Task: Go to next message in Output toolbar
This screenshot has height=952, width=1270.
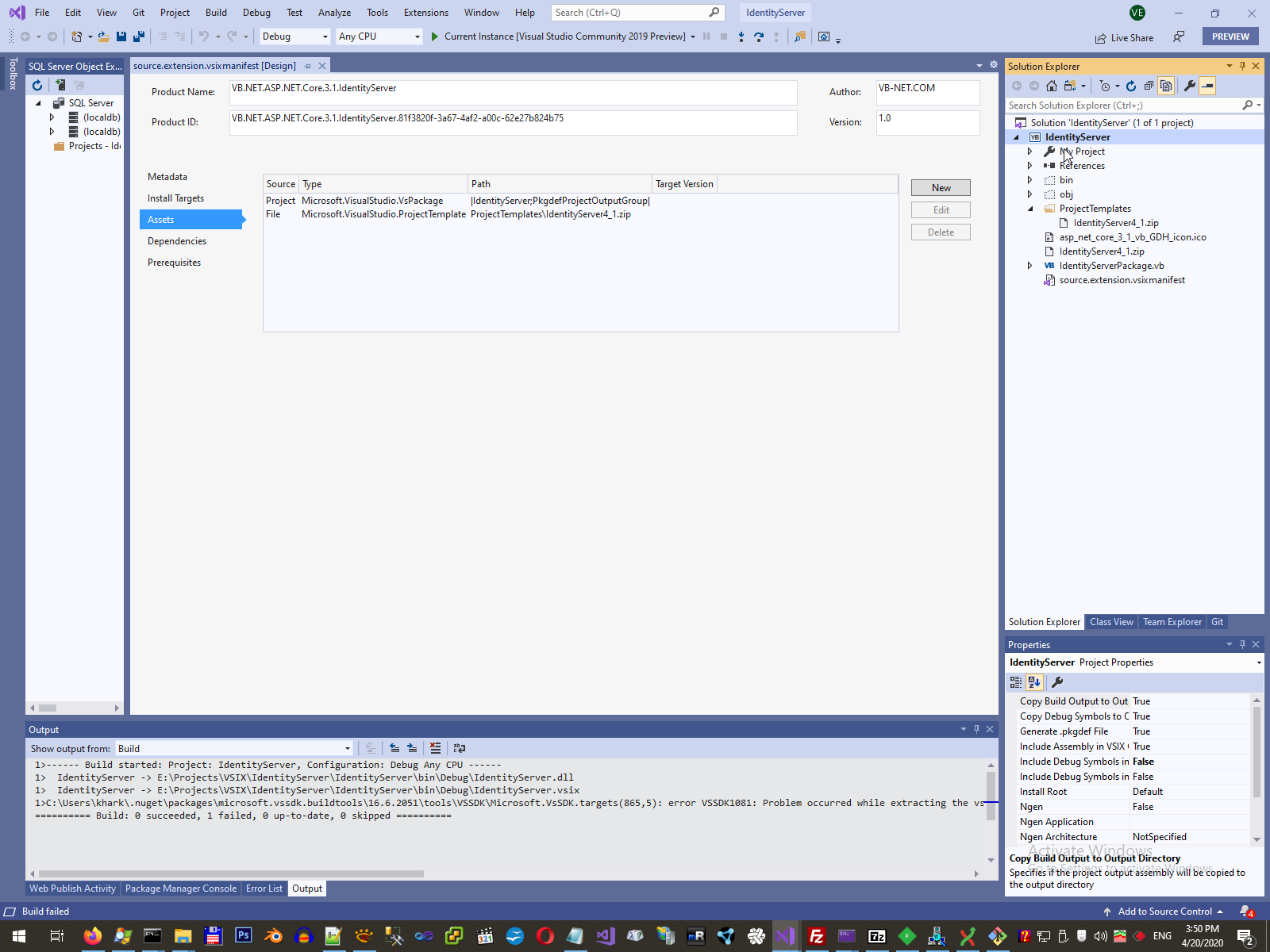Action: click(412, 748)
